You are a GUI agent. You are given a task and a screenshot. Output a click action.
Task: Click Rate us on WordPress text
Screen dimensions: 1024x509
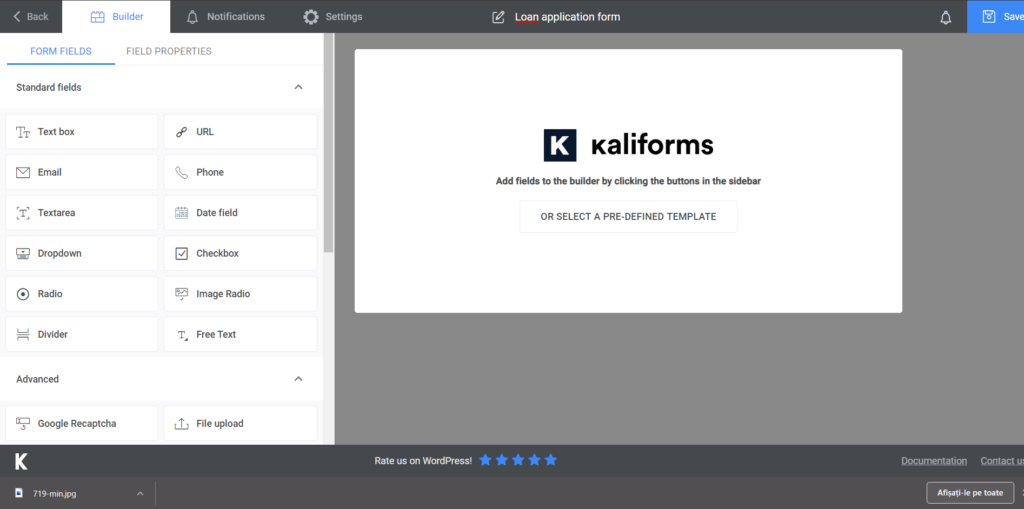pyautogui.click(x=423, y=461)
